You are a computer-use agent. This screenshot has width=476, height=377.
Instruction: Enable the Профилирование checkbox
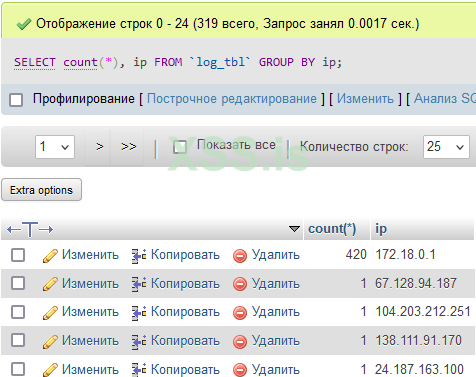(x=16, y=100)
